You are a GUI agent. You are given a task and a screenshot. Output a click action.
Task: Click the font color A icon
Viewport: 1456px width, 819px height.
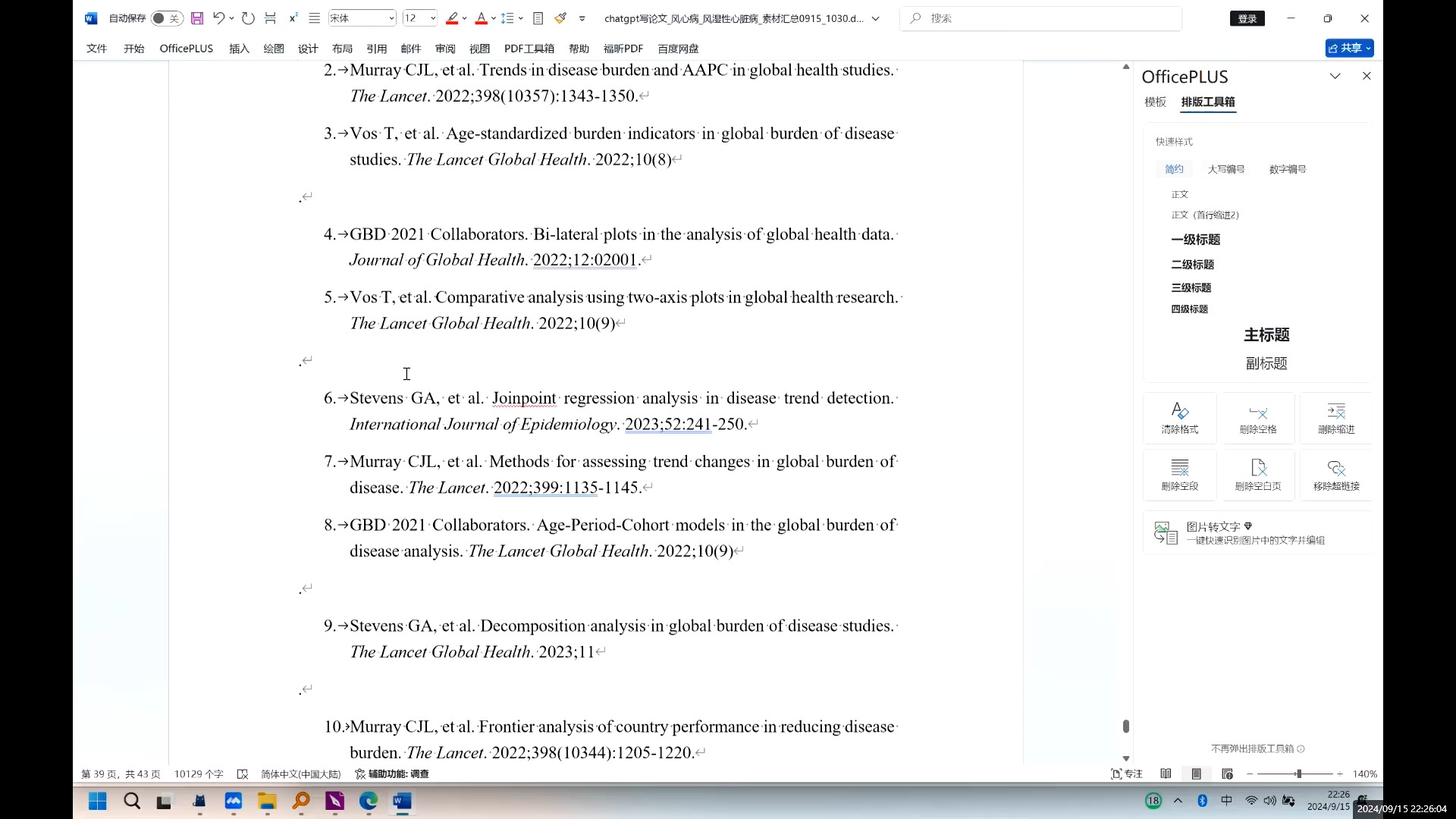tap(481, 18)
